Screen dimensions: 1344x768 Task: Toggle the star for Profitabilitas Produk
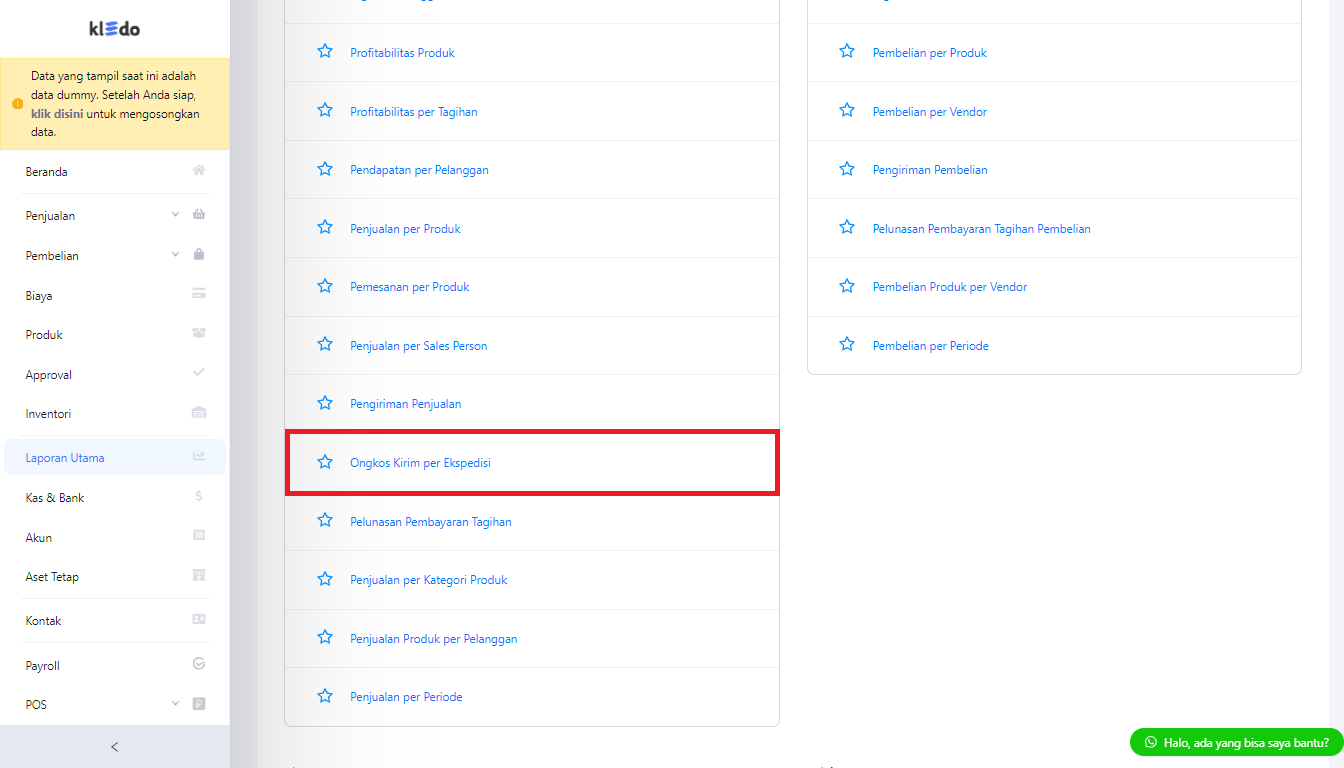click(x=325, y=51)
